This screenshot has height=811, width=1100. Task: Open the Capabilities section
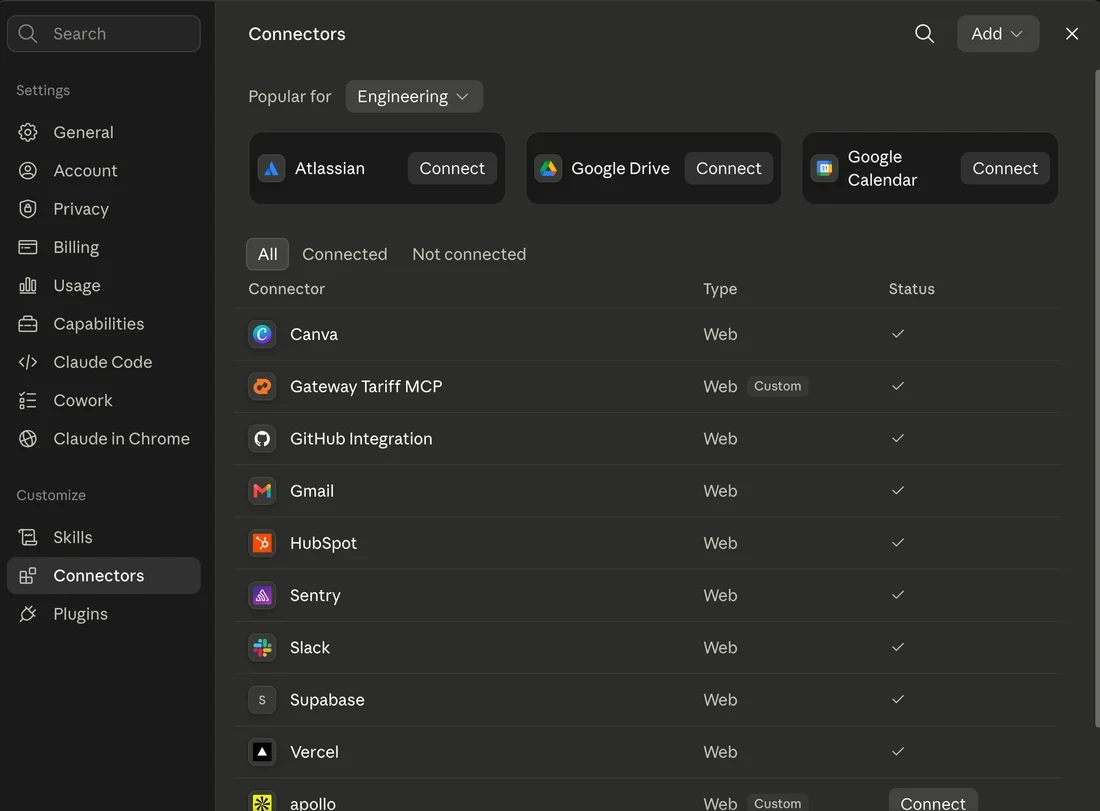(x=104, y=323)
